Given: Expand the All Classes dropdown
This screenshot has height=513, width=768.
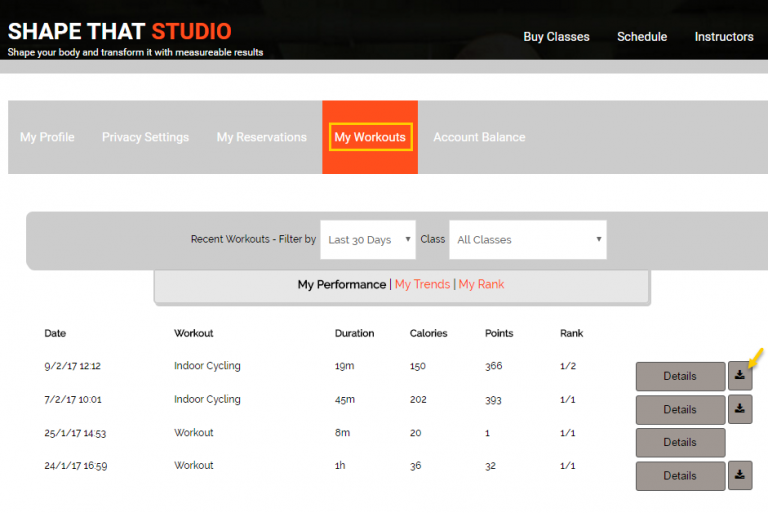Looking at the screenshot, I should coord(528,240).
